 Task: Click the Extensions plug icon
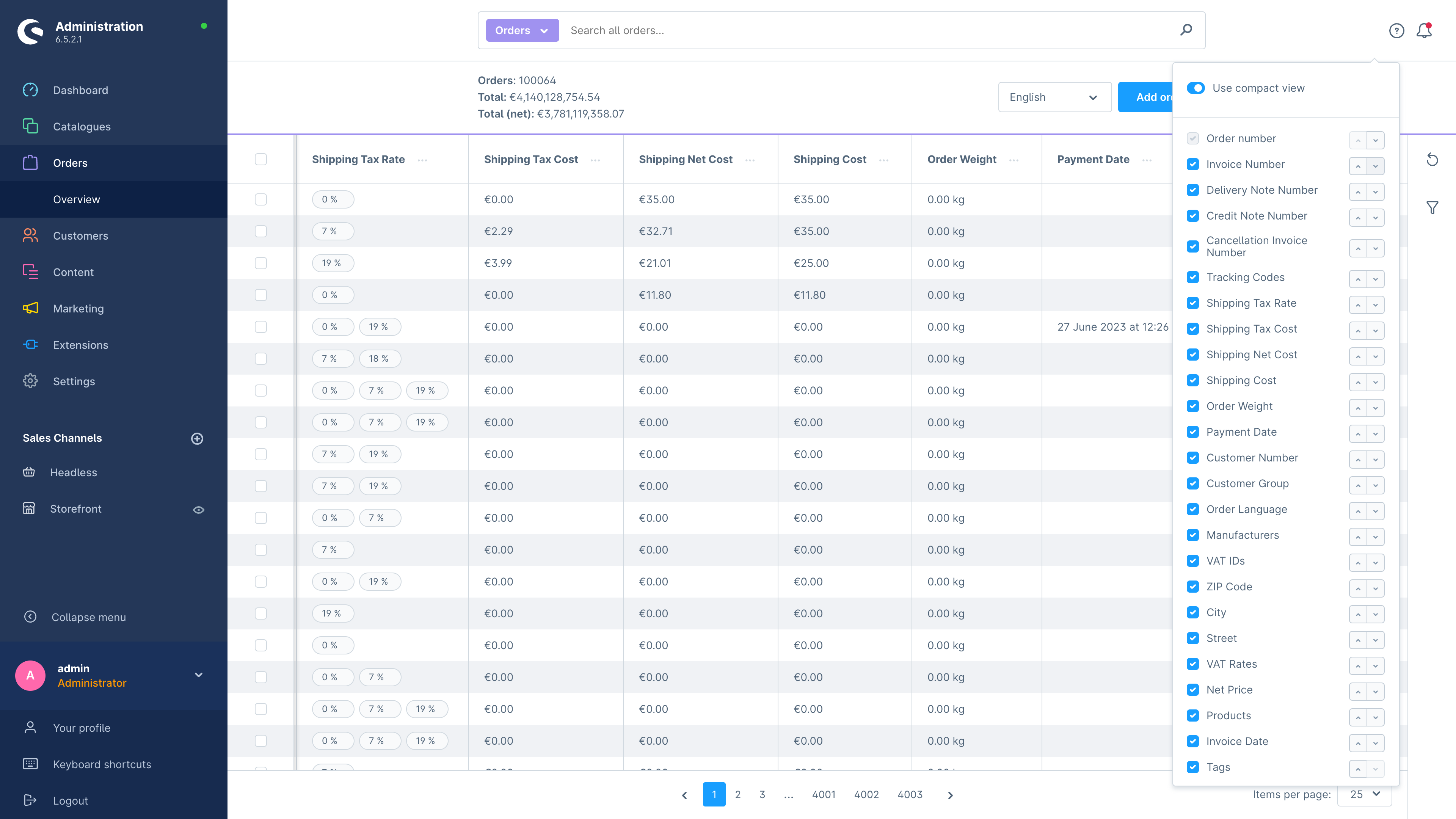tap(30, 344)
